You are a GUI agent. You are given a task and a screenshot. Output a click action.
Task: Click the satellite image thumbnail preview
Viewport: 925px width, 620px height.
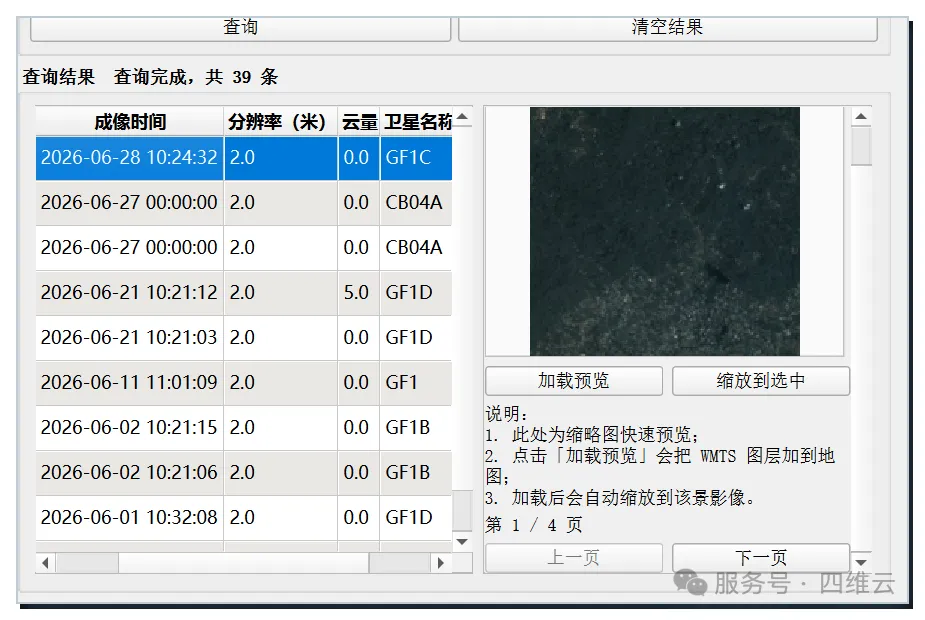click(665, 231)
